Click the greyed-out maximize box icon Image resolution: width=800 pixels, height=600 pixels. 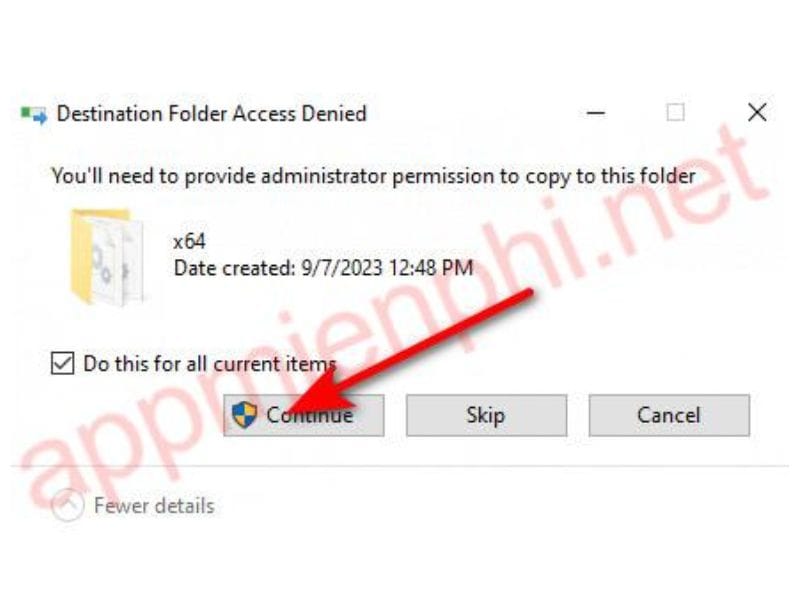click(676, 112)
